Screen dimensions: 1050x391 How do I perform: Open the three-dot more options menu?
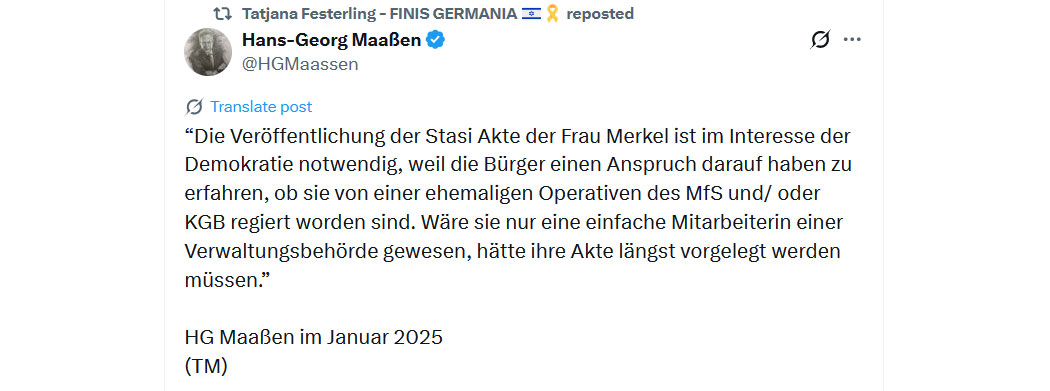[852, 40]
